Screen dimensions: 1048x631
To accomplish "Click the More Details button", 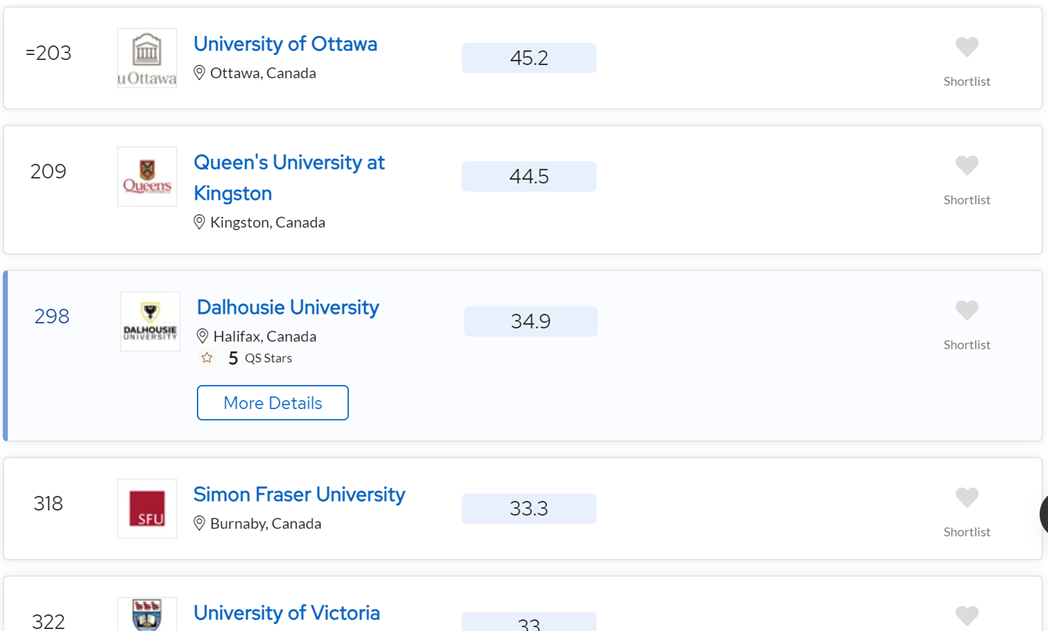I will (x=273, y=402).
